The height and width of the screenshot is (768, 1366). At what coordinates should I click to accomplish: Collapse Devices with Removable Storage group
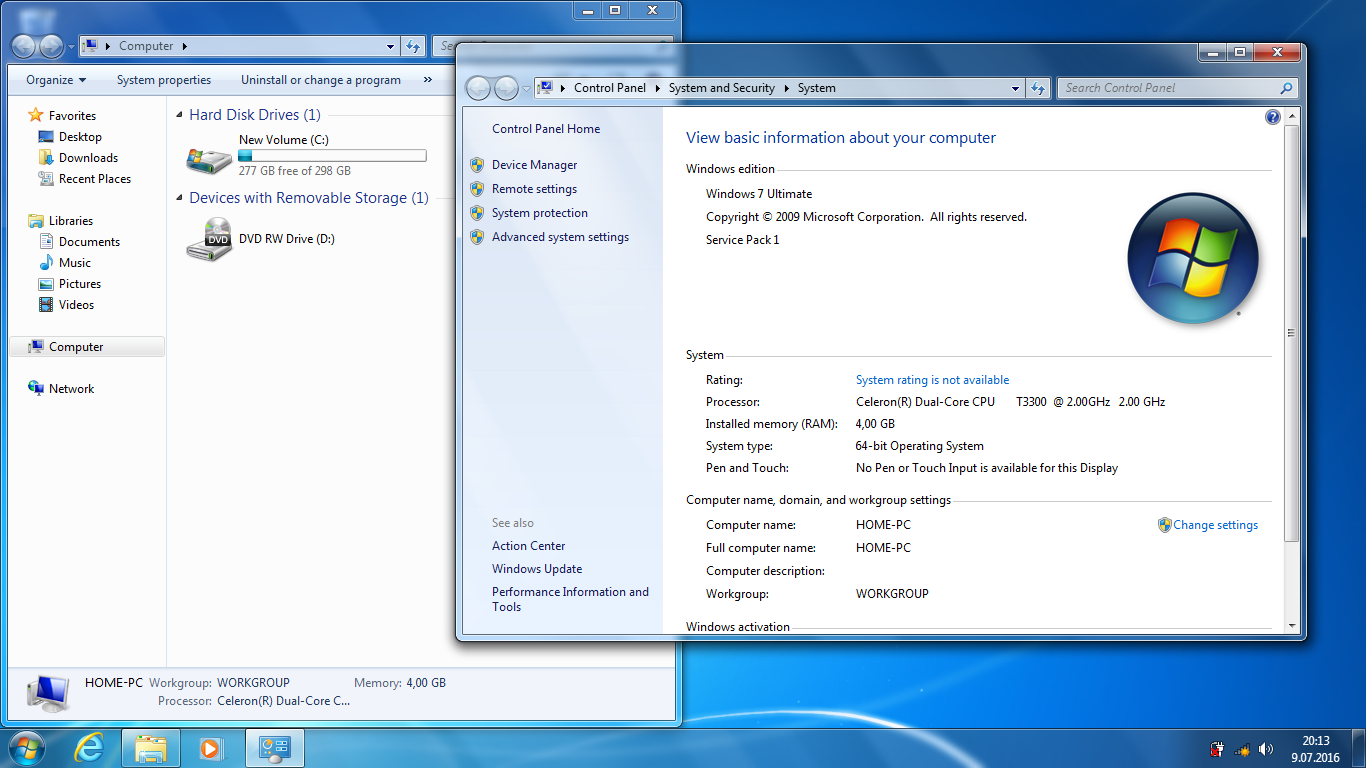point(179,198)
